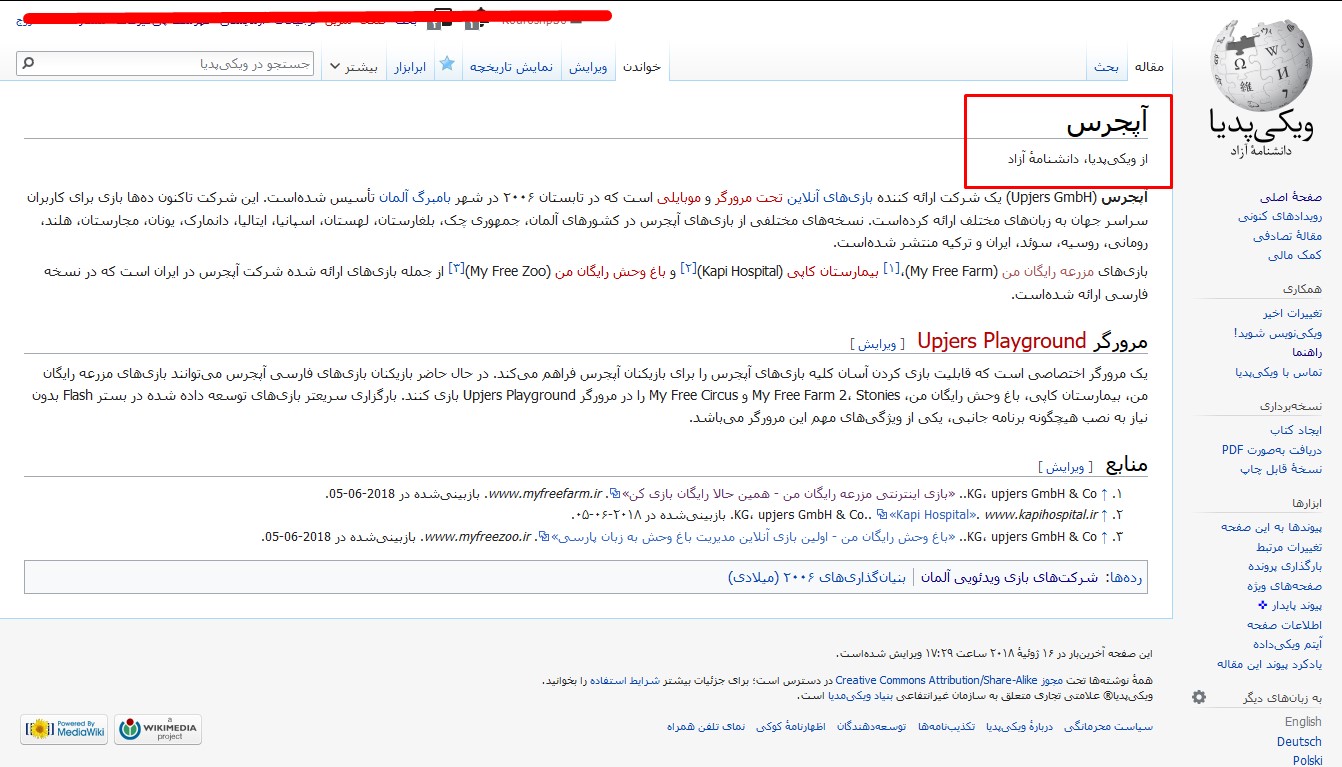Open نسخهٔ قابل چاپ (Printable version) link
The image size is (1342, 767).
1281,469
